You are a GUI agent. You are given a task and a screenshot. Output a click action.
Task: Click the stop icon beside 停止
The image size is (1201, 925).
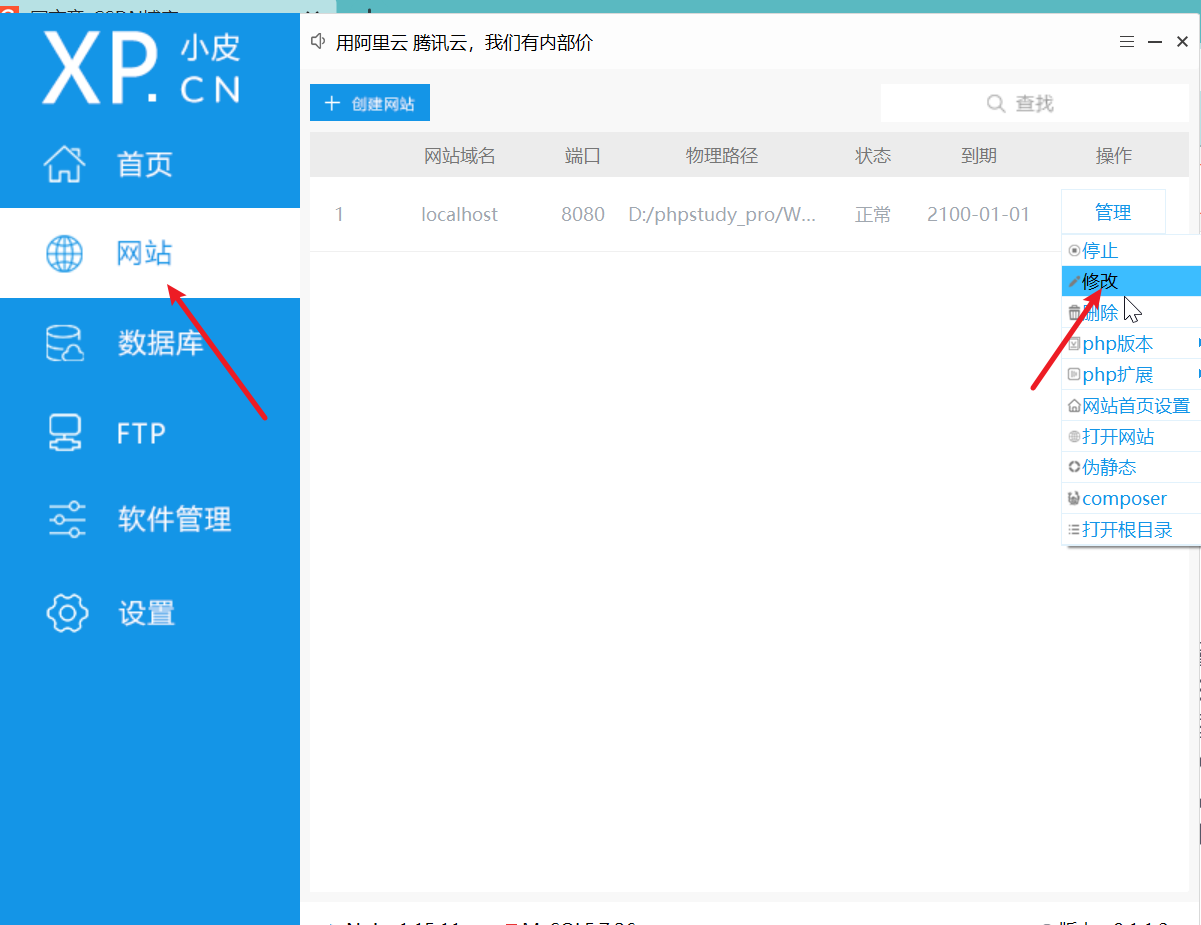pyautogui.click(x=1074, y=251)
